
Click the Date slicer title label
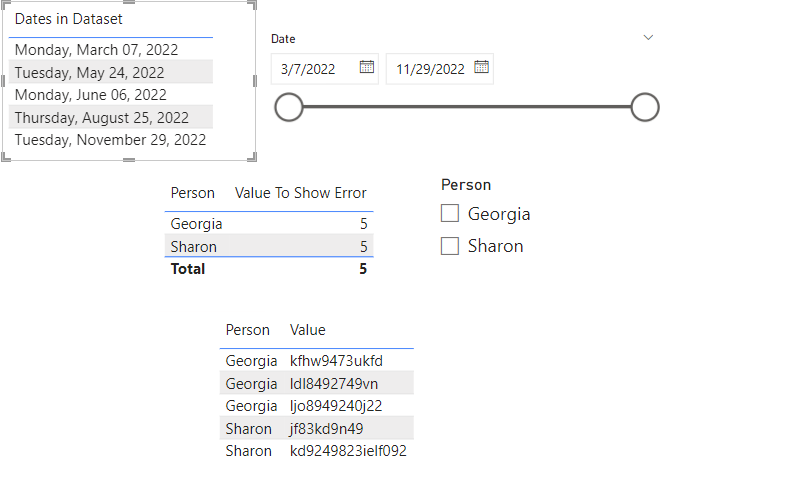point(283,39)
